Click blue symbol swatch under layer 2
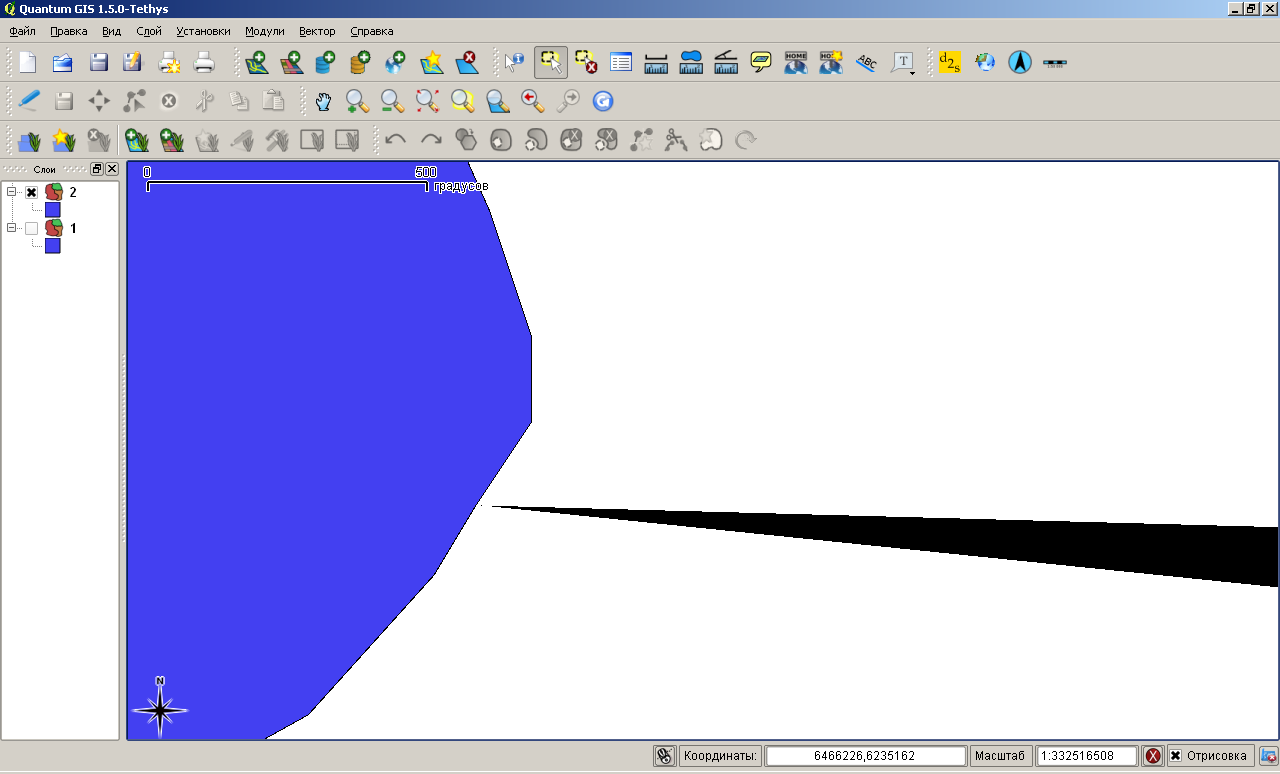Screen dimensions: 1280x774 click(53, 210)
